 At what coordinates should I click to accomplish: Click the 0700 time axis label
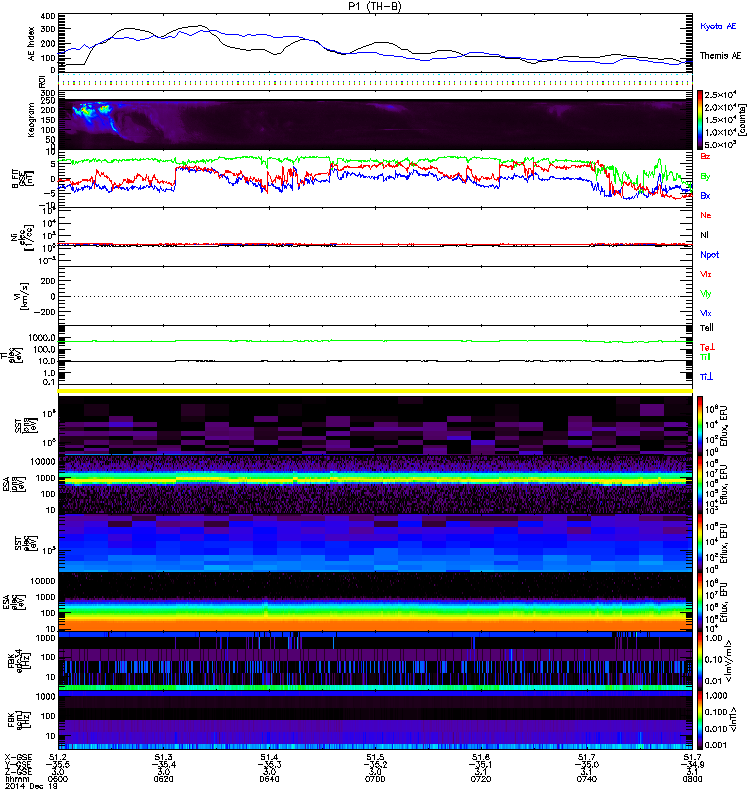point(375,779)
